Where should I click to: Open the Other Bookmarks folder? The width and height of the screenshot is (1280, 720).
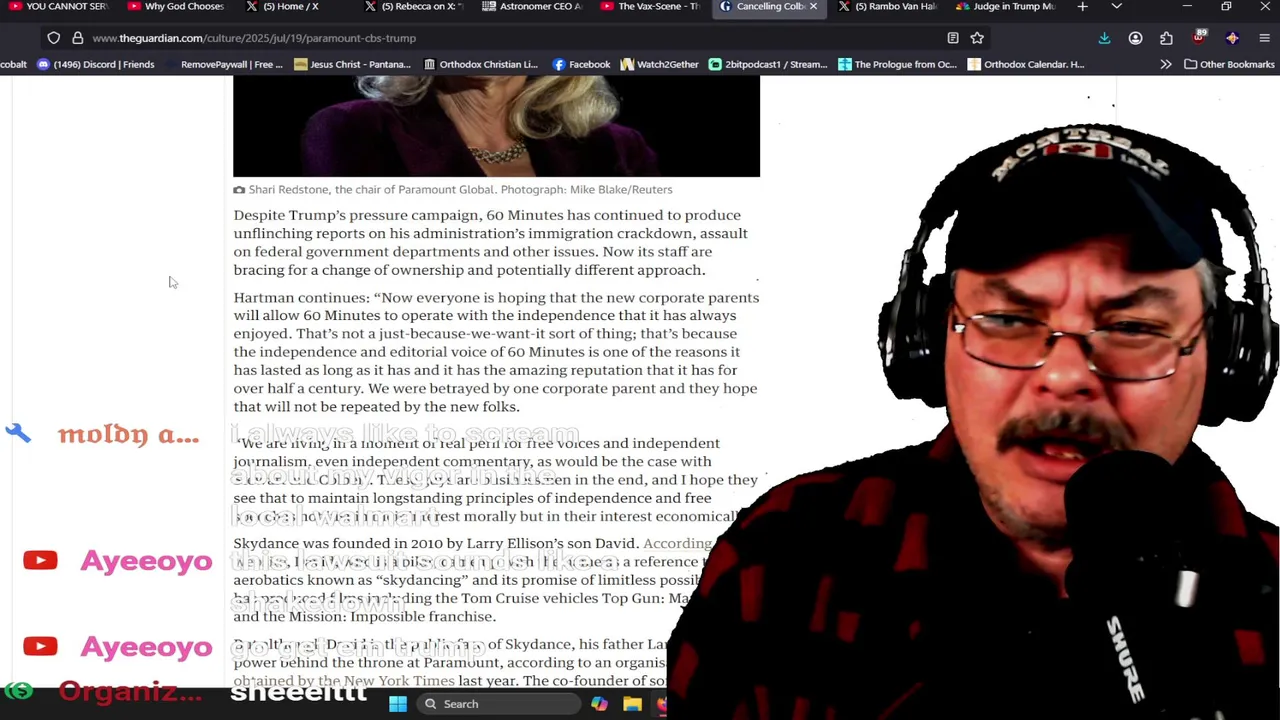click(x=1229, y=64)
